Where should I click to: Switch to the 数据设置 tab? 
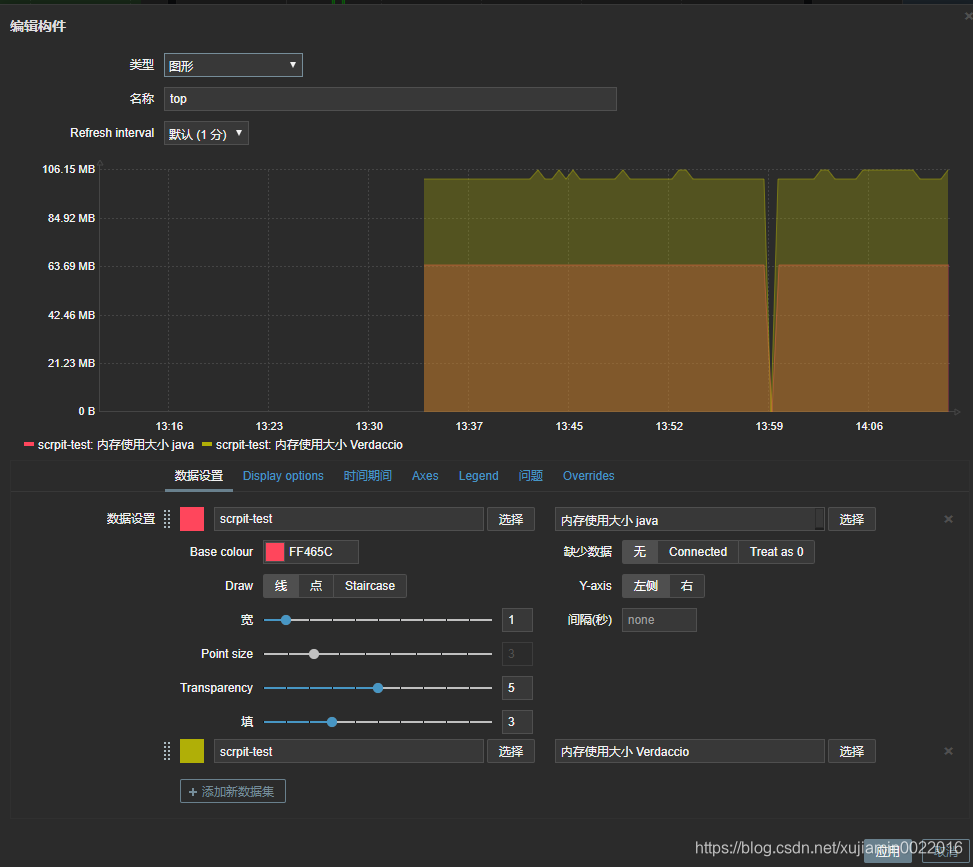coord(199,475)
